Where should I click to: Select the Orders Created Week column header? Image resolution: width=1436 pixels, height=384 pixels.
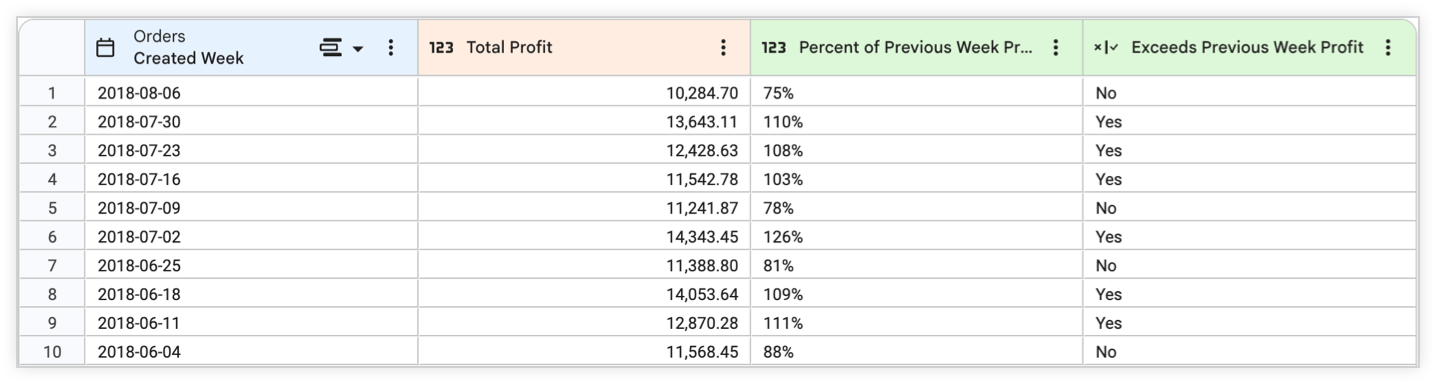click(251, 47)
